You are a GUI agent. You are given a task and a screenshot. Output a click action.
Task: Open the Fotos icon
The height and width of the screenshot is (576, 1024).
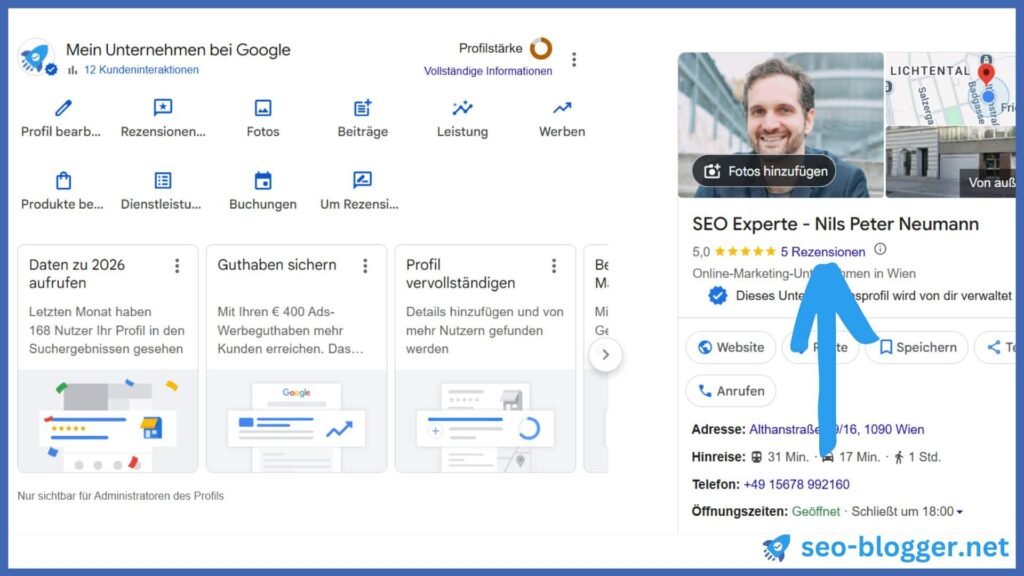[x=263, y=108]
